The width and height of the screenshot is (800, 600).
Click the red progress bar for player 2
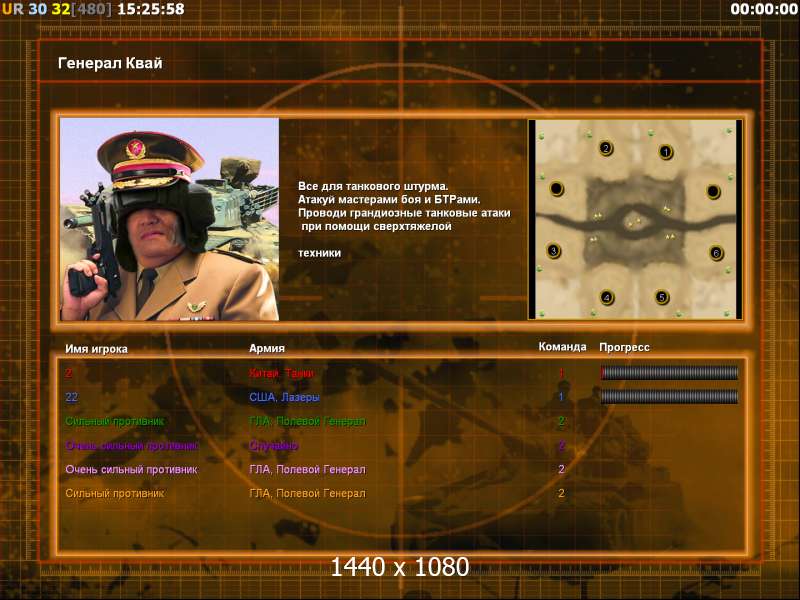click(x=669, y=373)
